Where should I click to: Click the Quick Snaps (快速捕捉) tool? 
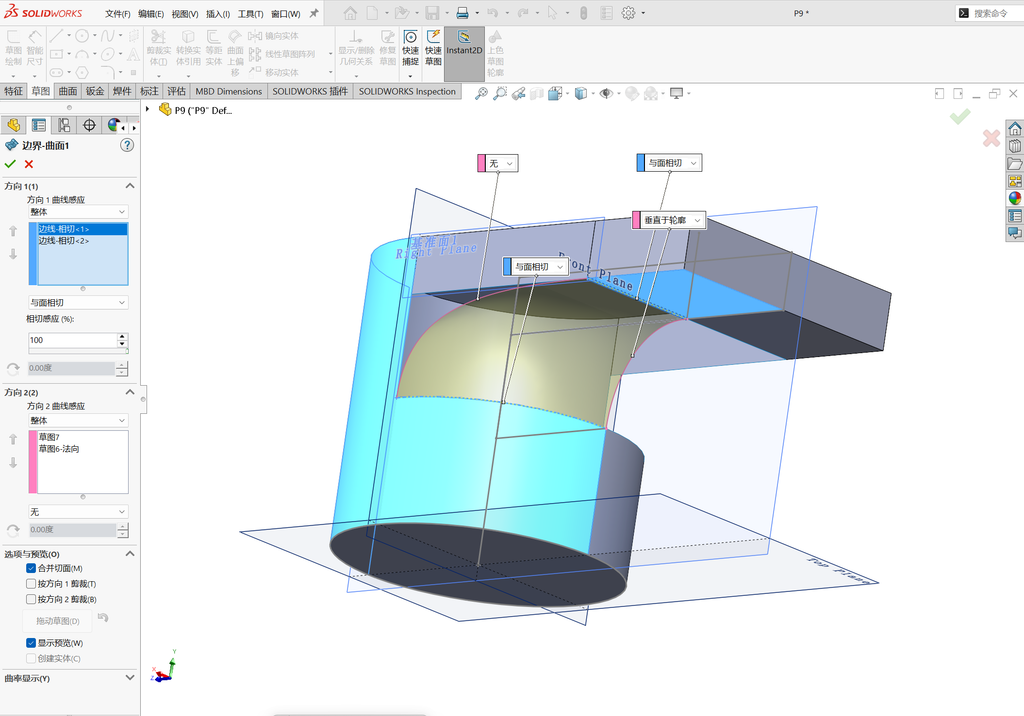(410, 48)
